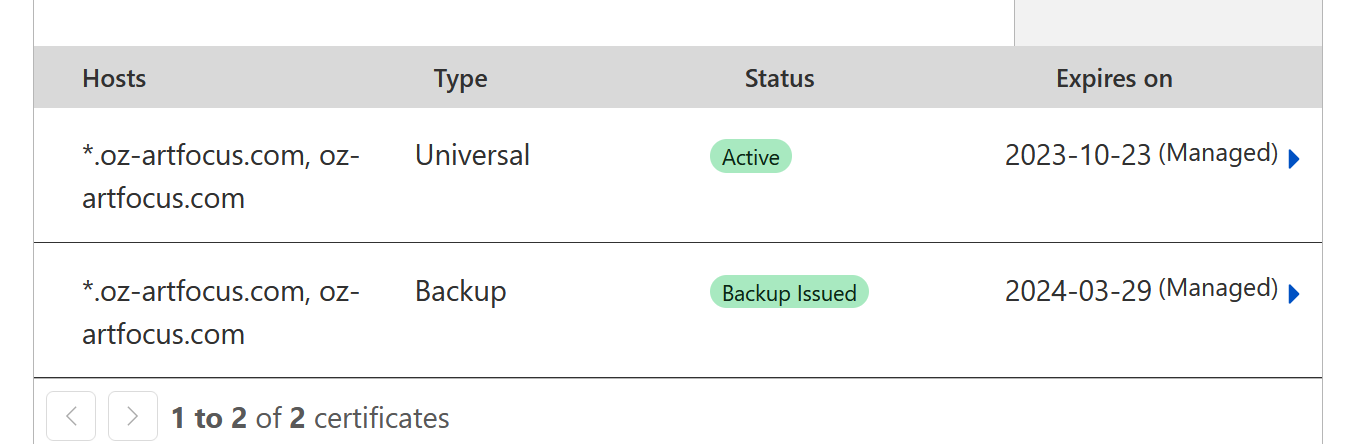
Task: Go to next page of certificates
Action: [133, 416]
